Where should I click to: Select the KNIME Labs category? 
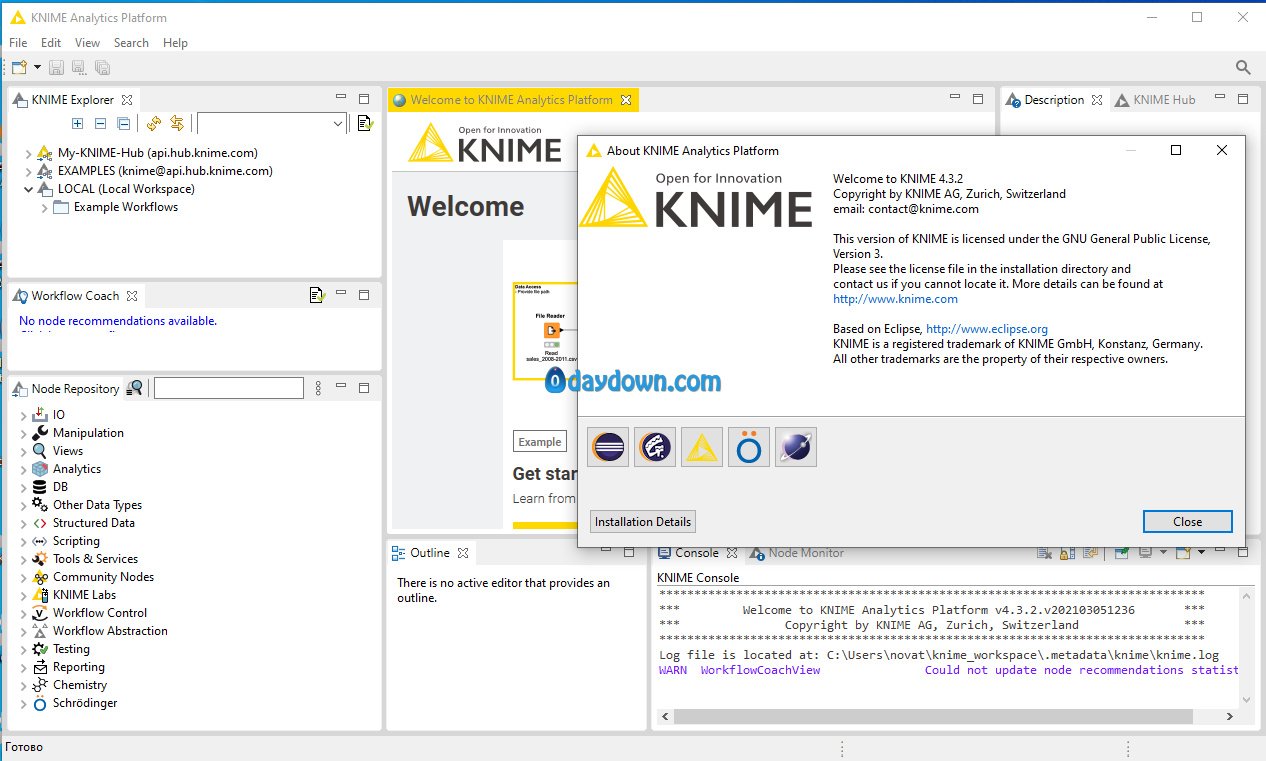tap(84, 595)
